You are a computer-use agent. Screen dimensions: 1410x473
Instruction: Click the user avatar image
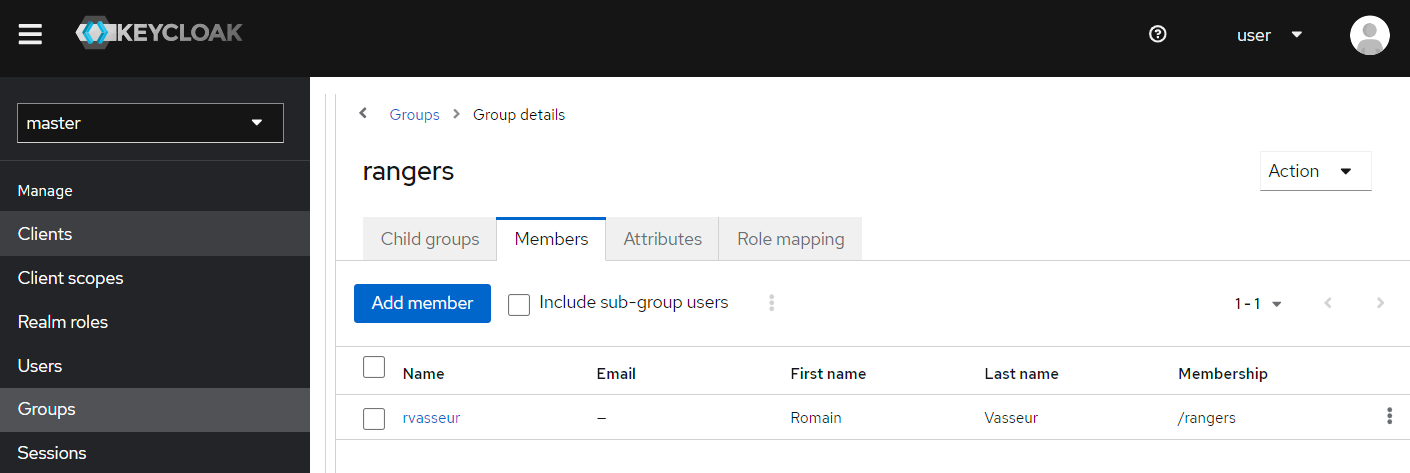(x=1369, y=35)
